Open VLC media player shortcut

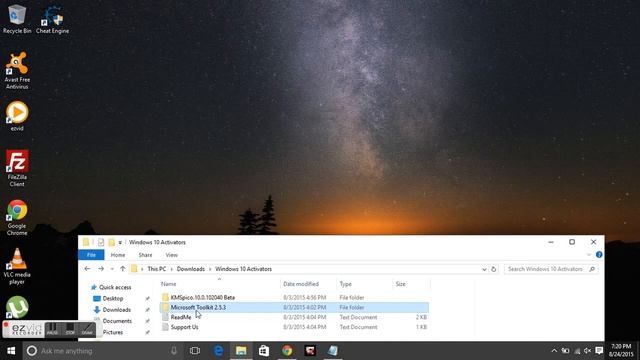click(17, 266)
